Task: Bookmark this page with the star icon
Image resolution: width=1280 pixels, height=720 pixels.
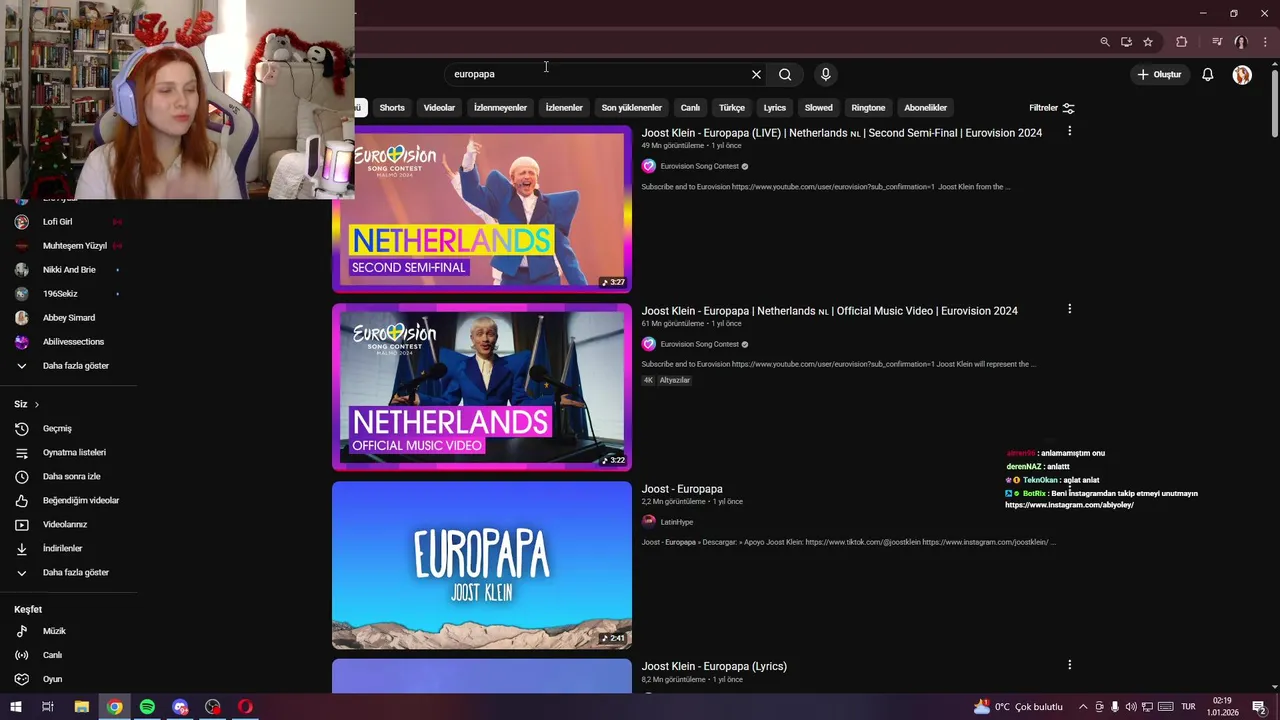Action: pos(1148,42)
